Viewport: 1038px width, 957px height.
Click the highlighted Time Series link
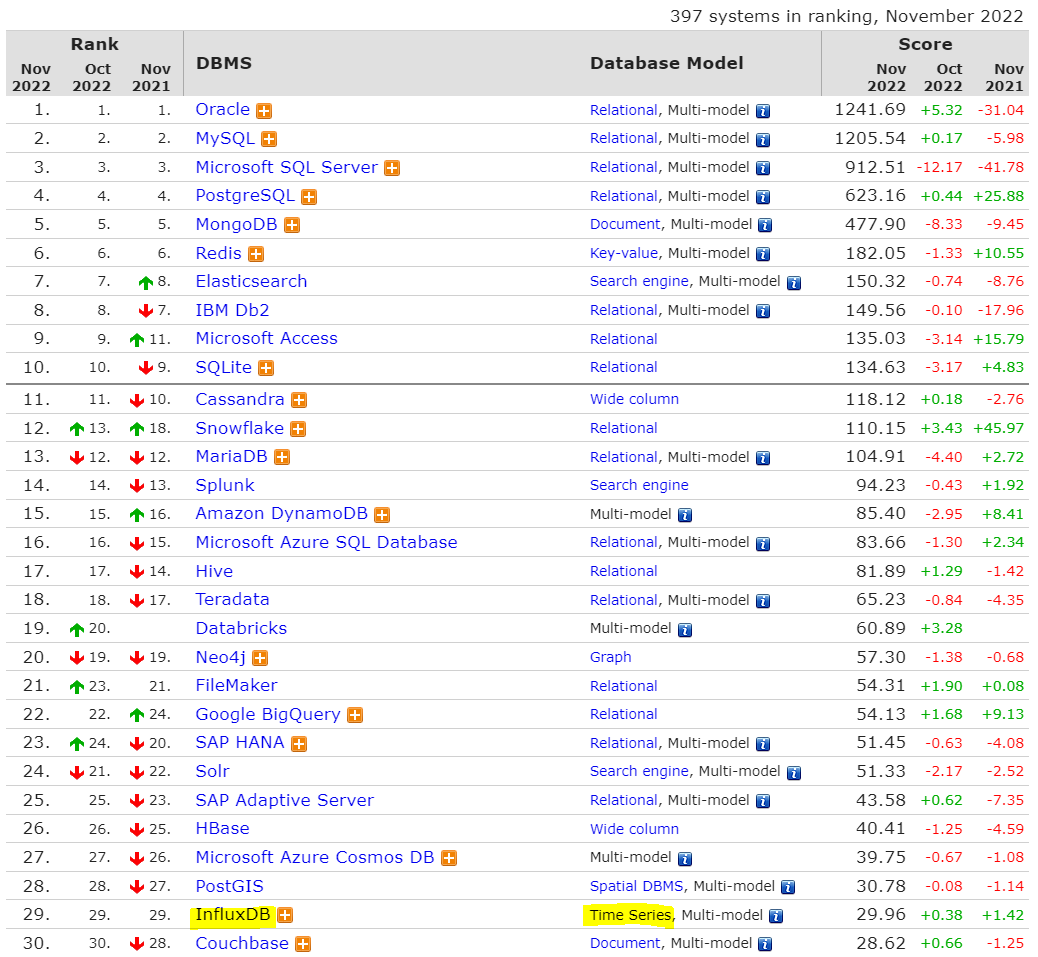tap(630, 915)
